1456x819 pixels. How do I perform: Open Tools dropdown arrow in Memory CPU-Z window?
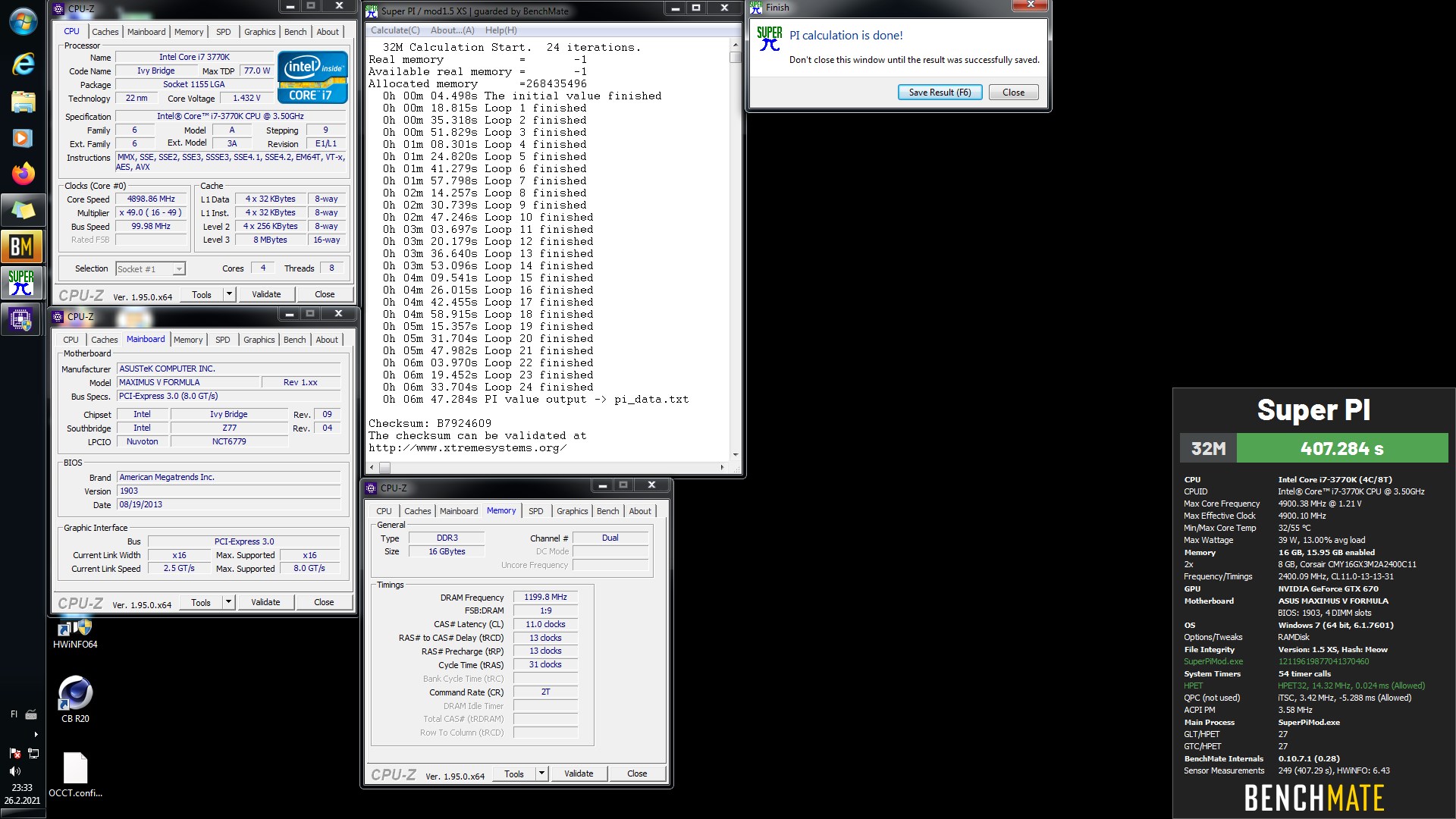coord(541,773)
